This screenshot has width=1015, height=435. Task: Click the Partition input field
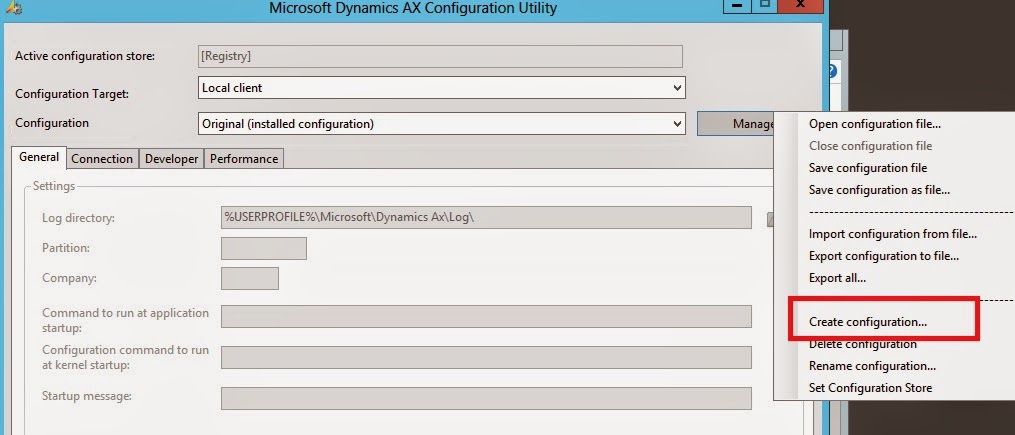(x=263, y=248)
